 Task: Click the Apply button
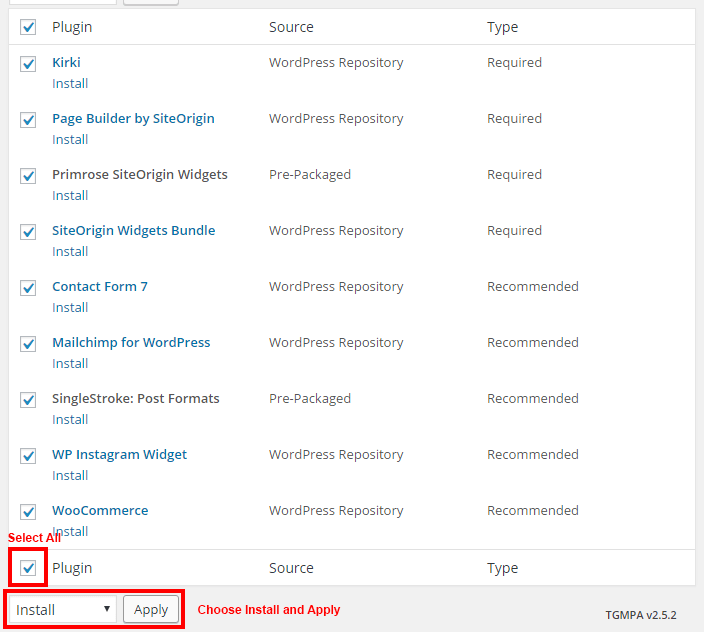pos(151,610)
